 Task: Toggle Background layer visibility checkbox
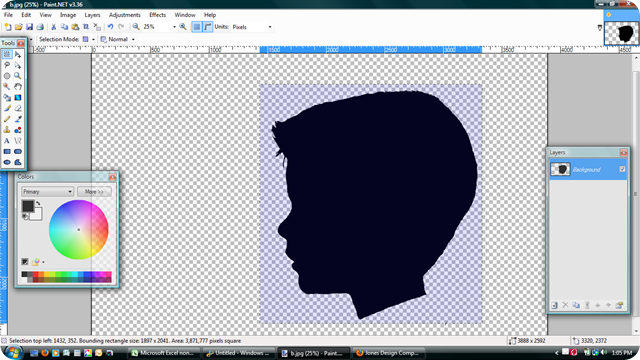click(x=622, y=169)
